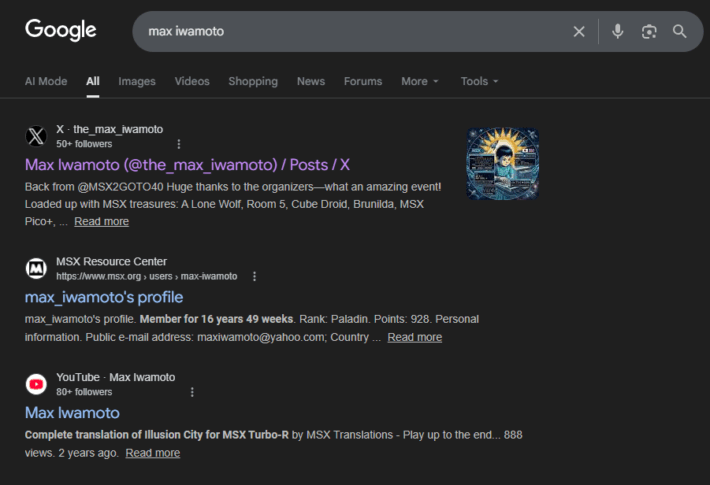Screen dimensions: 710x485
Task: Click Read more under YouTube result
Action: (x=153, y=453)
